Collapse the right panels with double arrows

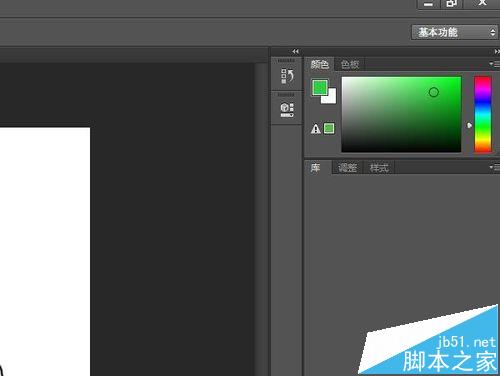(497, 51)
